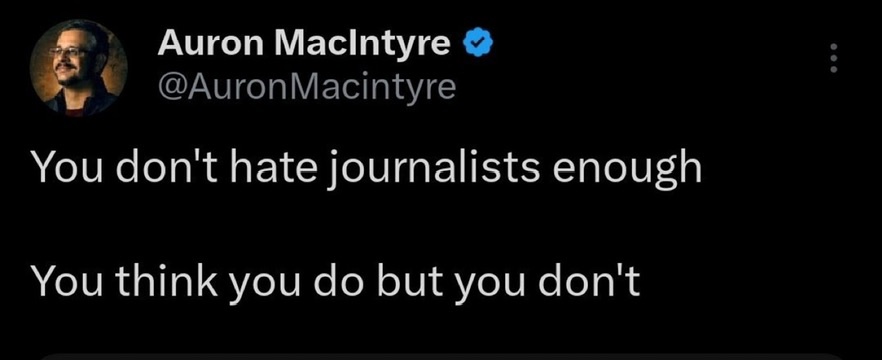Click the white checkmark inside the verified badge
This screenshot has height=360, width=882.
478,43
